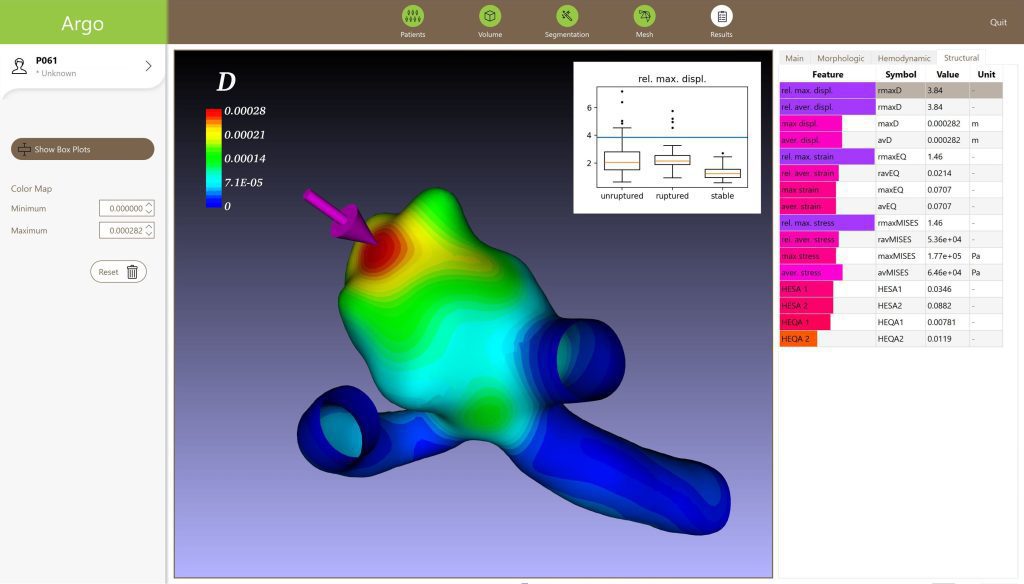Select the Results icon in toolbar

click(x=721, y=16)
